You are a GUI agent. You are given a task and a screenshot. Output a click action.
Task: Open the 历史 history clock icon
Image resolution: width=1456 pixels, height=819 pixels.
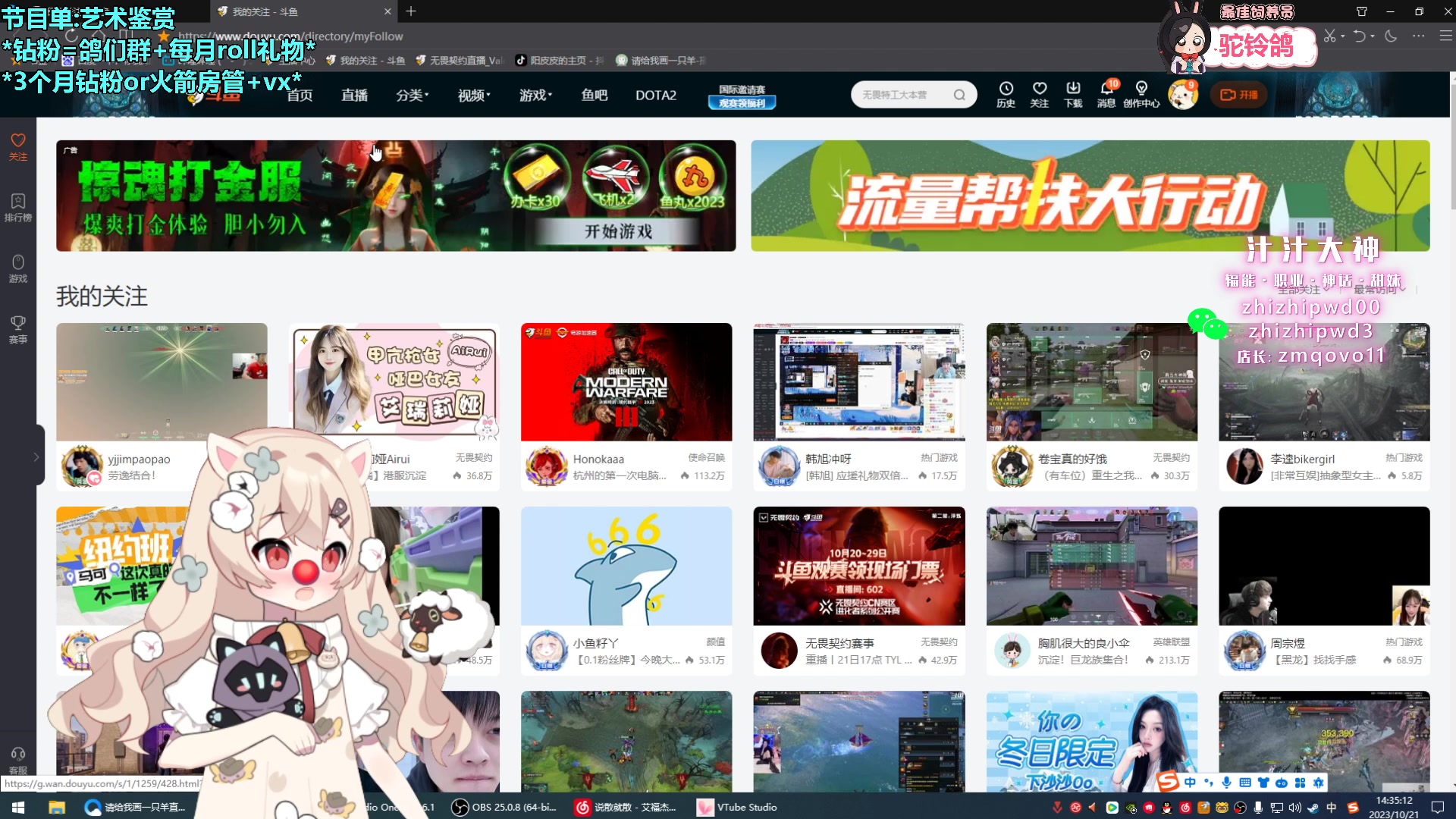[1006, 95]
